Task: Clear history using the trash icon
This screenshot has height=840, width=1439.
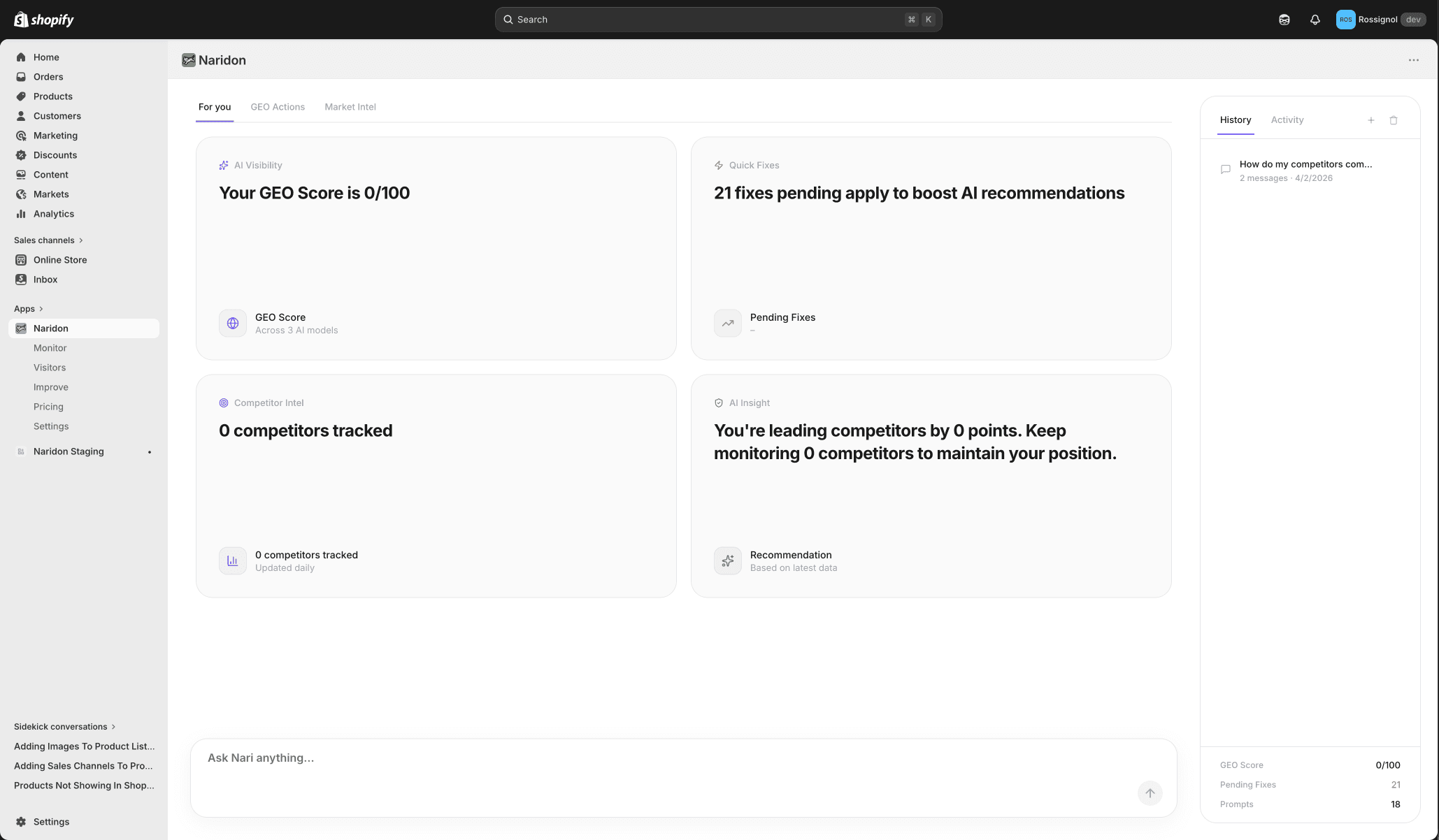Action: (x=1394, y=120)
